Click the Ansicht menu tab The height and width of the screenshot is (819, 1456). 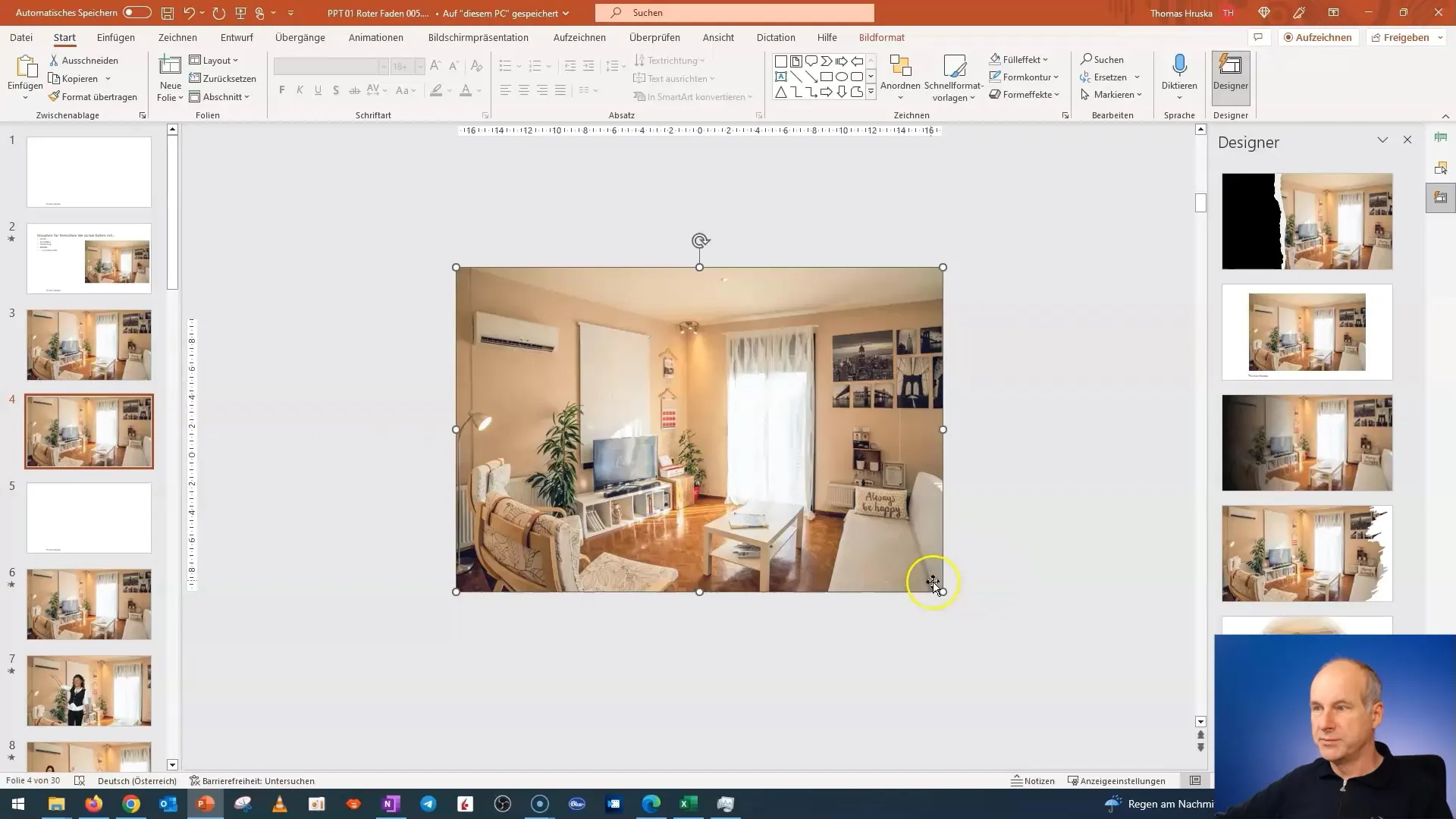click(x=719, y=37)
